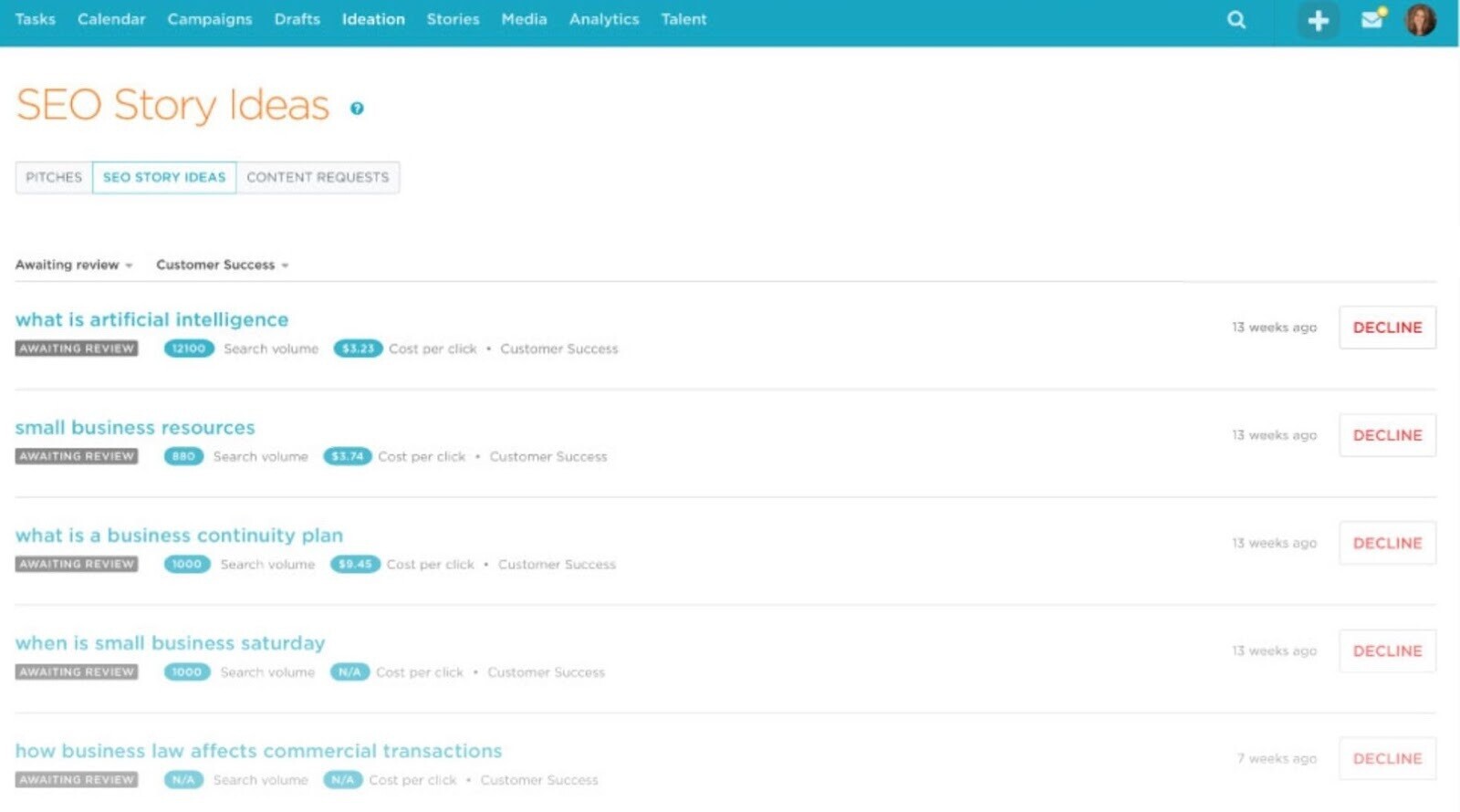Viewport: 1460px width, 812px height.
Task: Open 'how business law affects commercial transactions'
Action: tap(258, 751)
